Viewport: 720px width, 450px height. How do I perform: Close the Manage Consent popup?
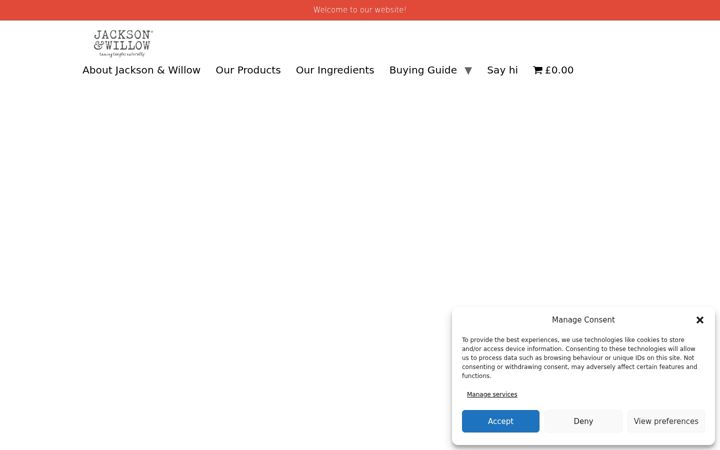point(699,320)
